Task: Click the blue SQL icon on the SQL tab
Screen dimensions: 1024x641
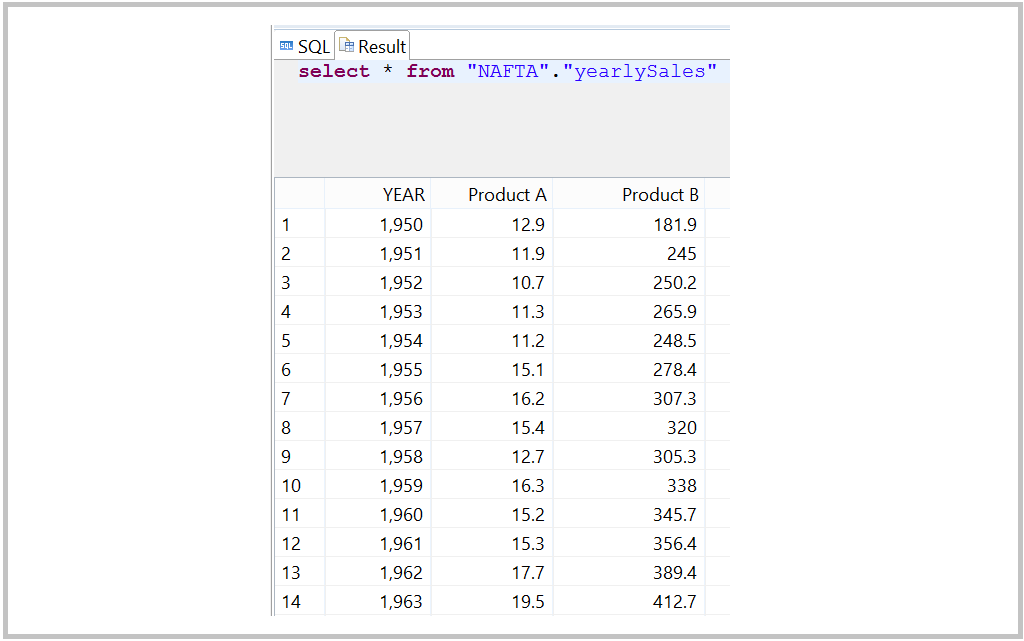Action: pos(285,46)
